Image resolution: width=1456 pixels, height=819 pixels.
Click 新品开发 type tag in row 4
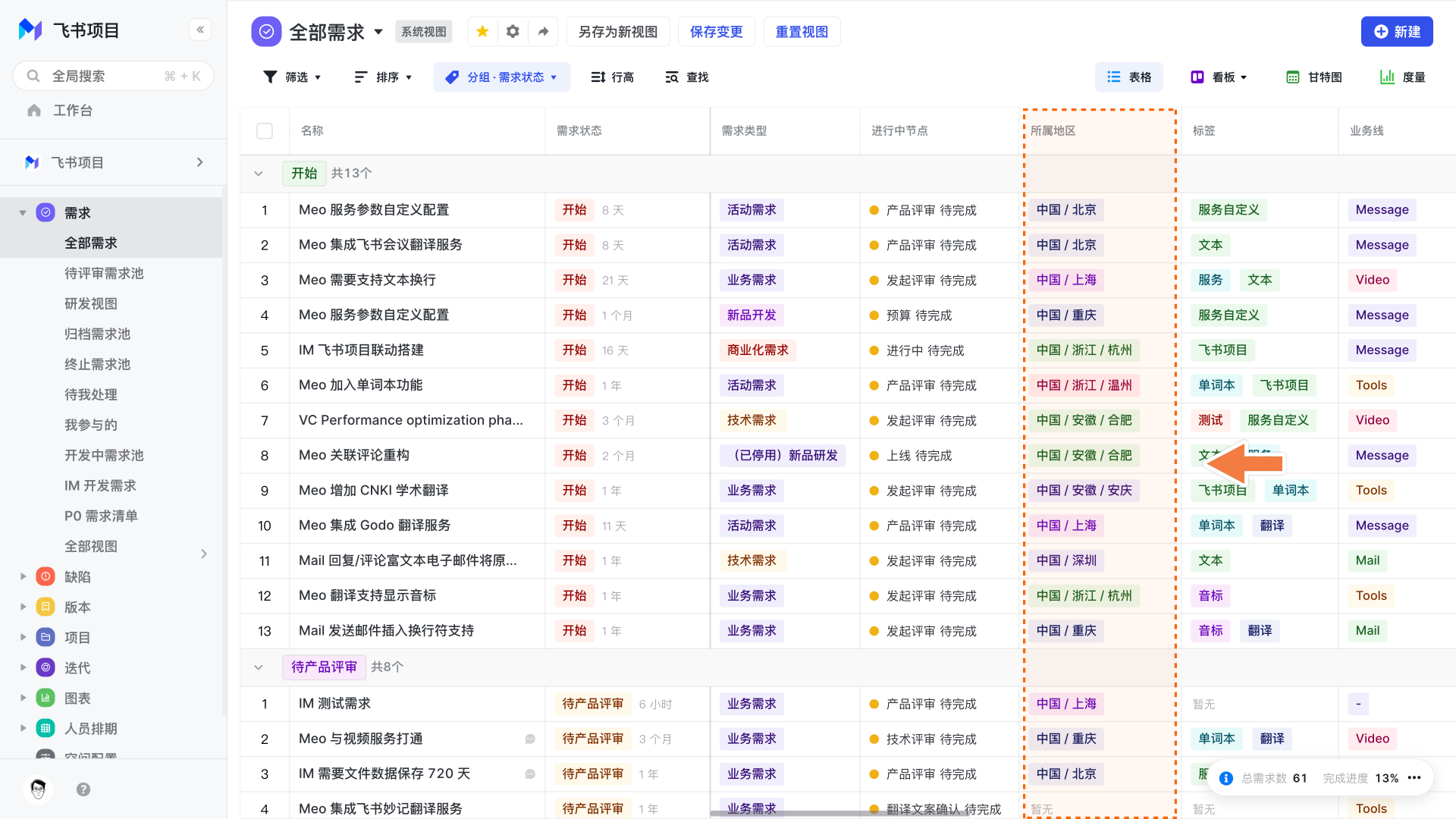point(752,315)
